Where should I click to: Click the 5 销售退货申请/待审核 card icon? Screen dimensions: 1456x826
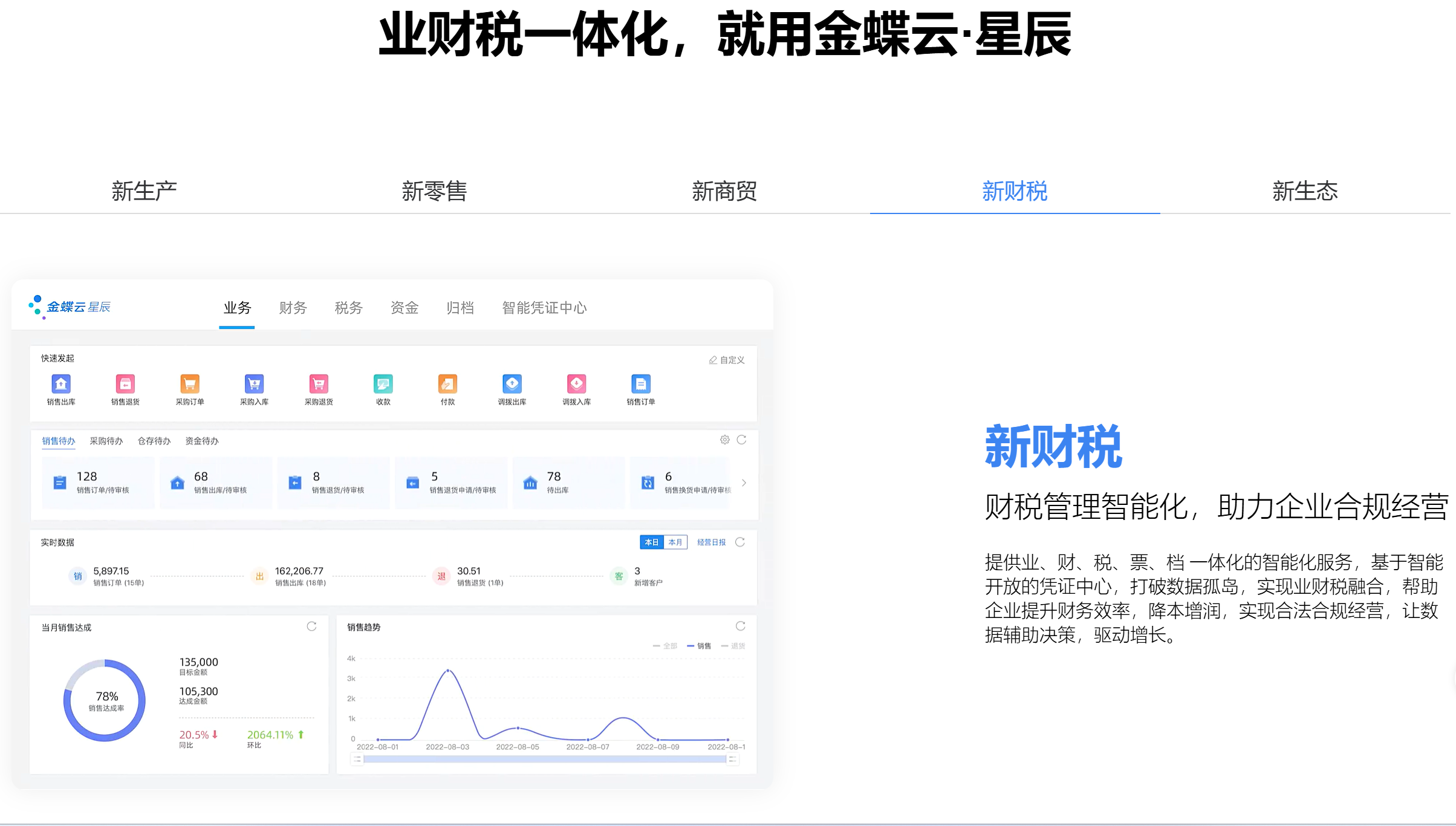[412, 483]
